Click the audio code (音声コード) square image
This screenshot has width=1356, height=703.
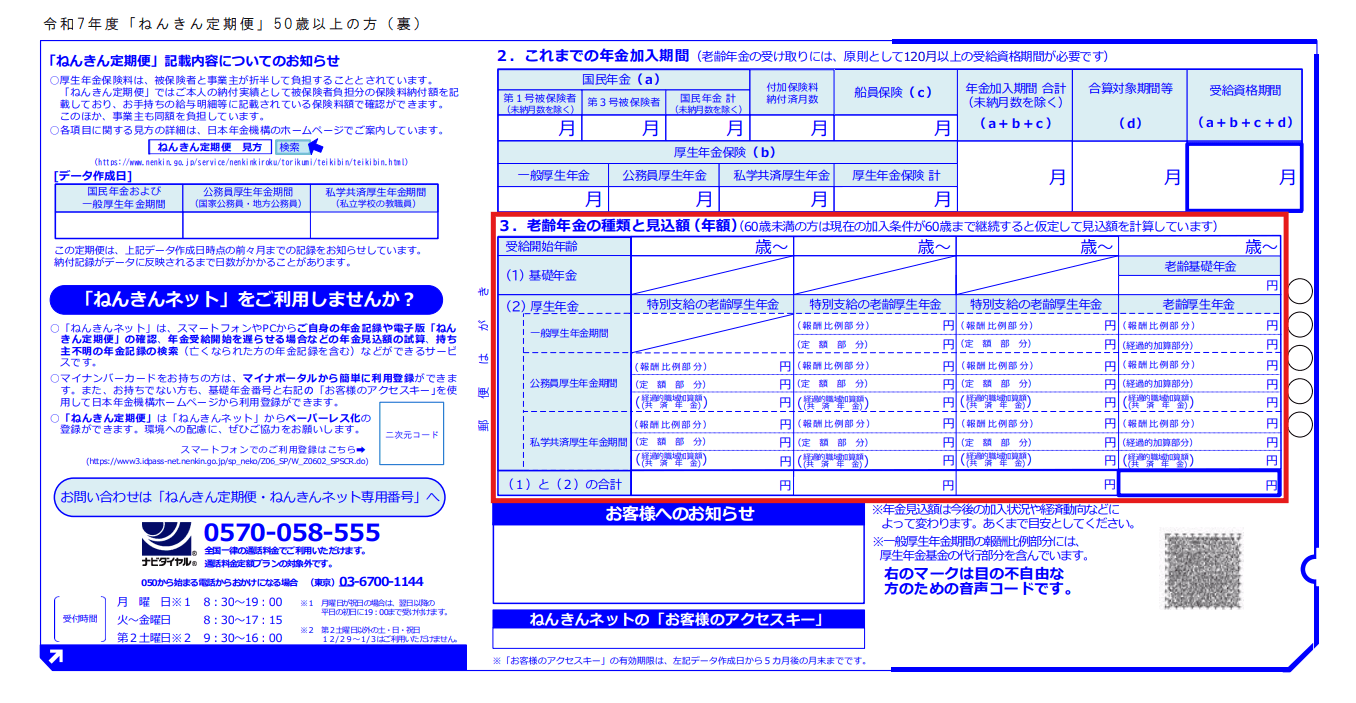(1202, 570)
